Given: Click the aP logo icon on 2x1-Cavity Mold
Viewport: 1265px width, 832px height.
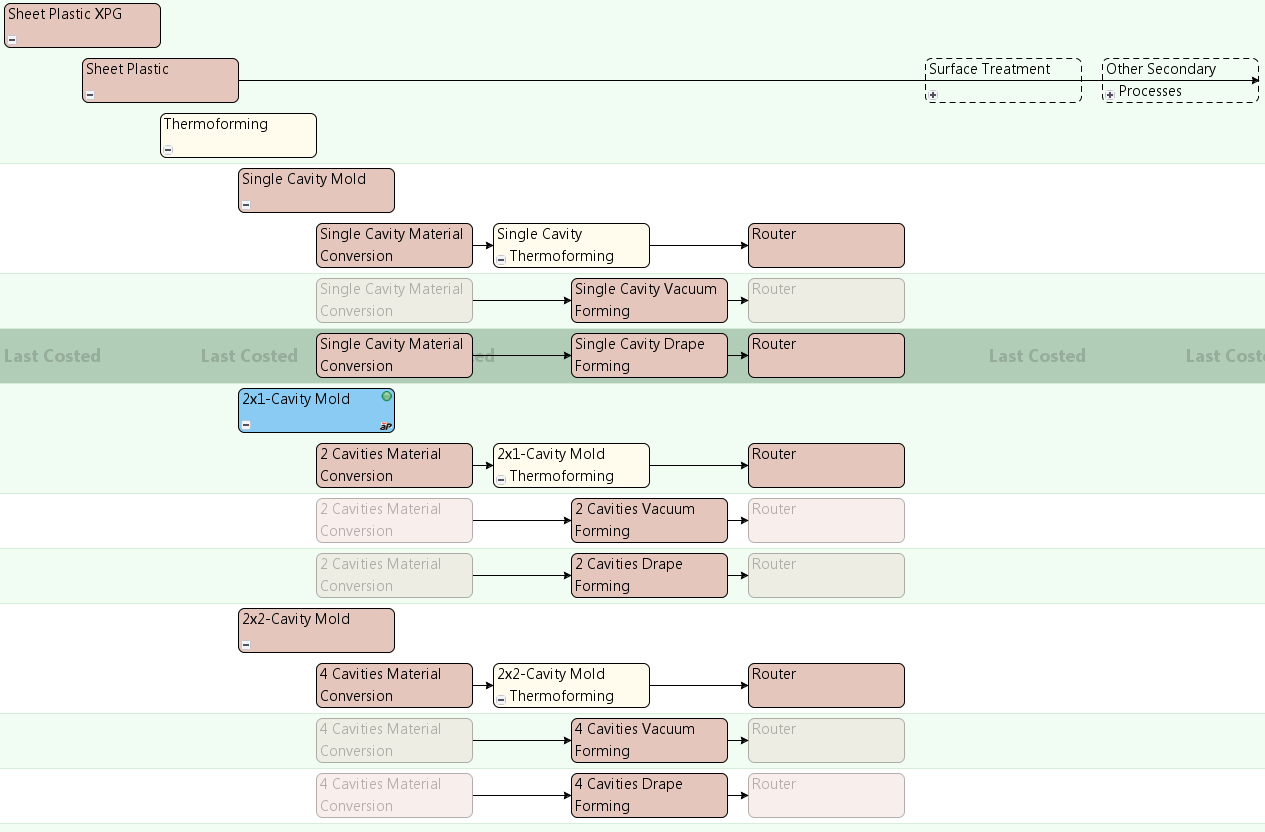Looking at the screenshot, I should (386, 425).
